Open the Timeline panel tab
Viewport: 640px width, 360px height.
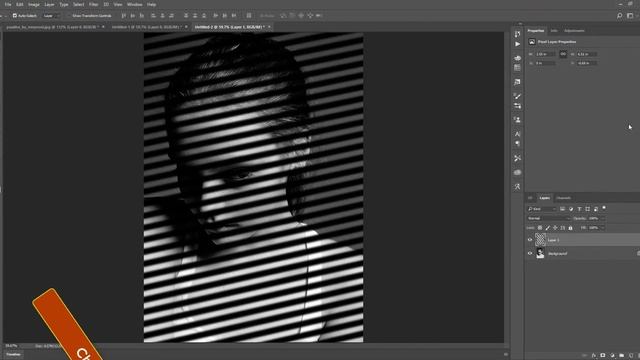click(x=13, y=355)
